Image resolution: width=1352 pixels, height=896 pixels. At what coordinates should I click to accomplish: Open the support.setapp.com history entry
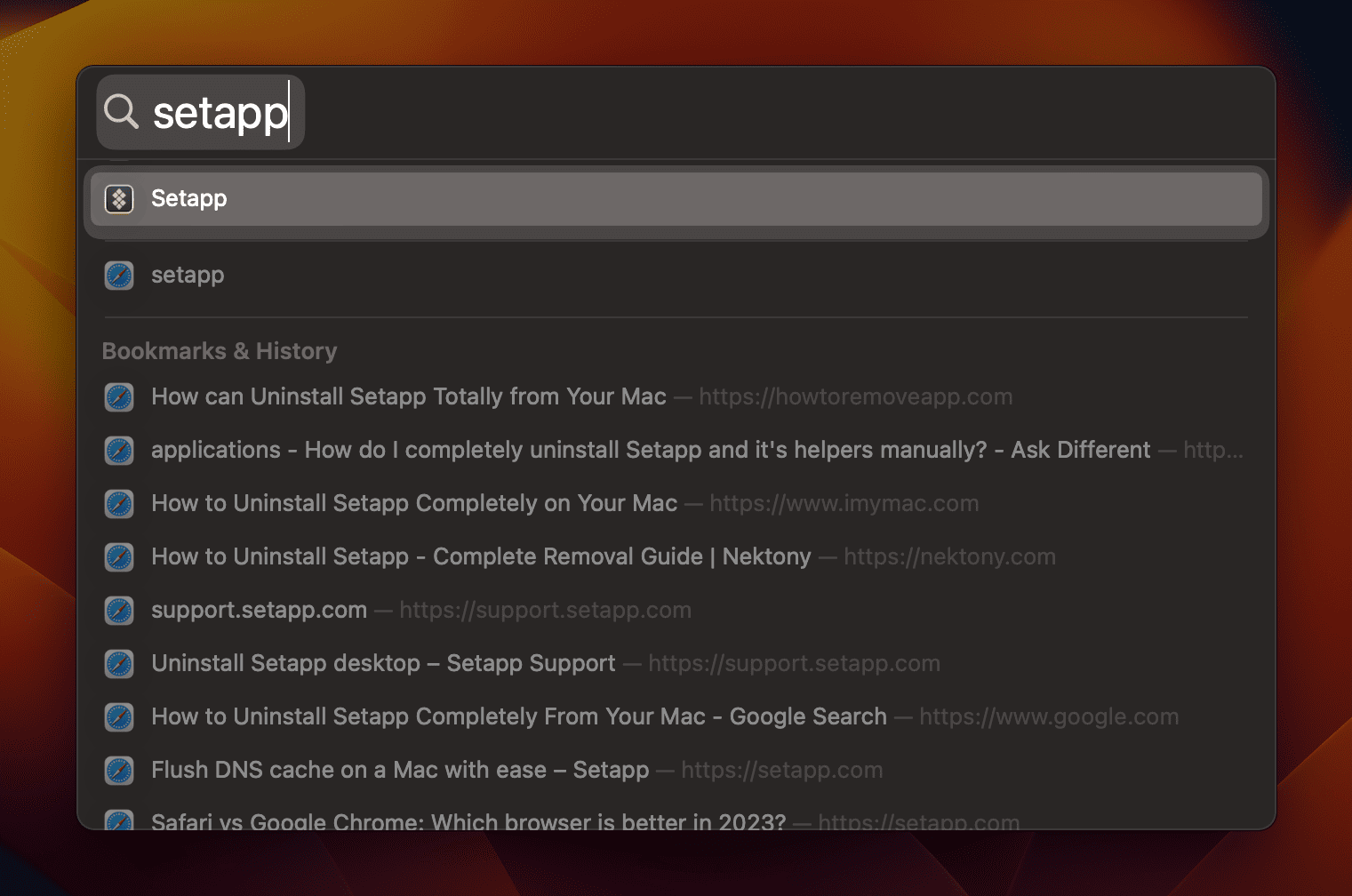[x=676, y=611]
